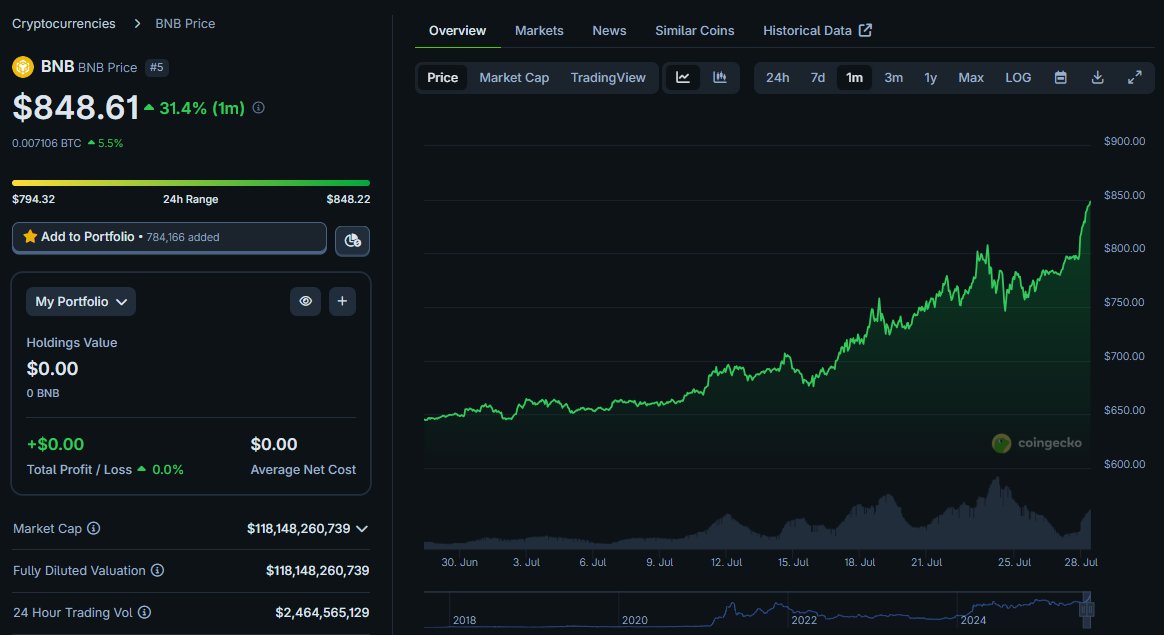Select the 1y time range
The image size is (1164, 635).
point(930,77)
